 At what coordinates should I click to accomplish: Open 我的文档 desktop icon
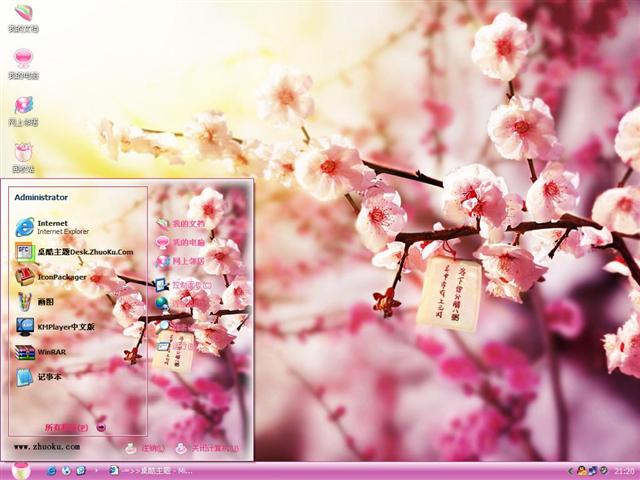click(x=23, y=18)
